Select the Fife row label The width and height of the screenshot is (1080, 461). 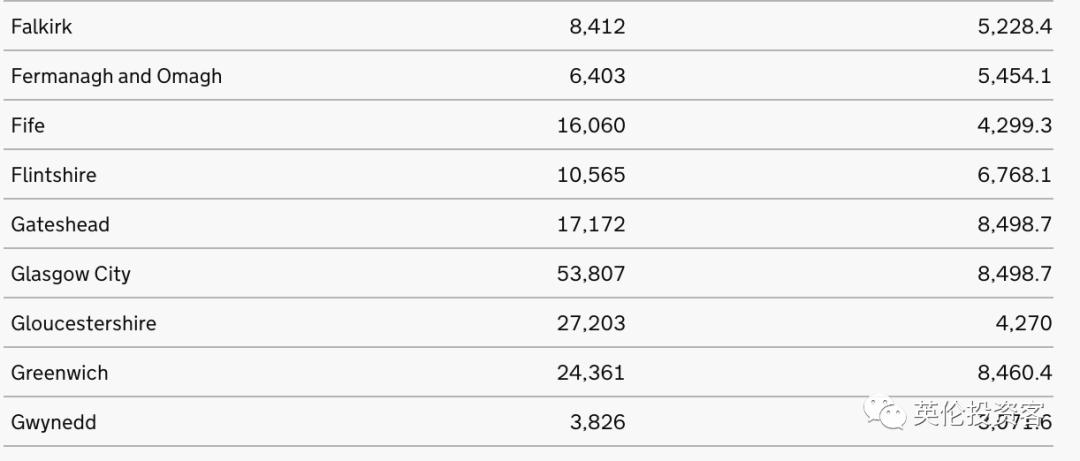[x=28, y=126]
